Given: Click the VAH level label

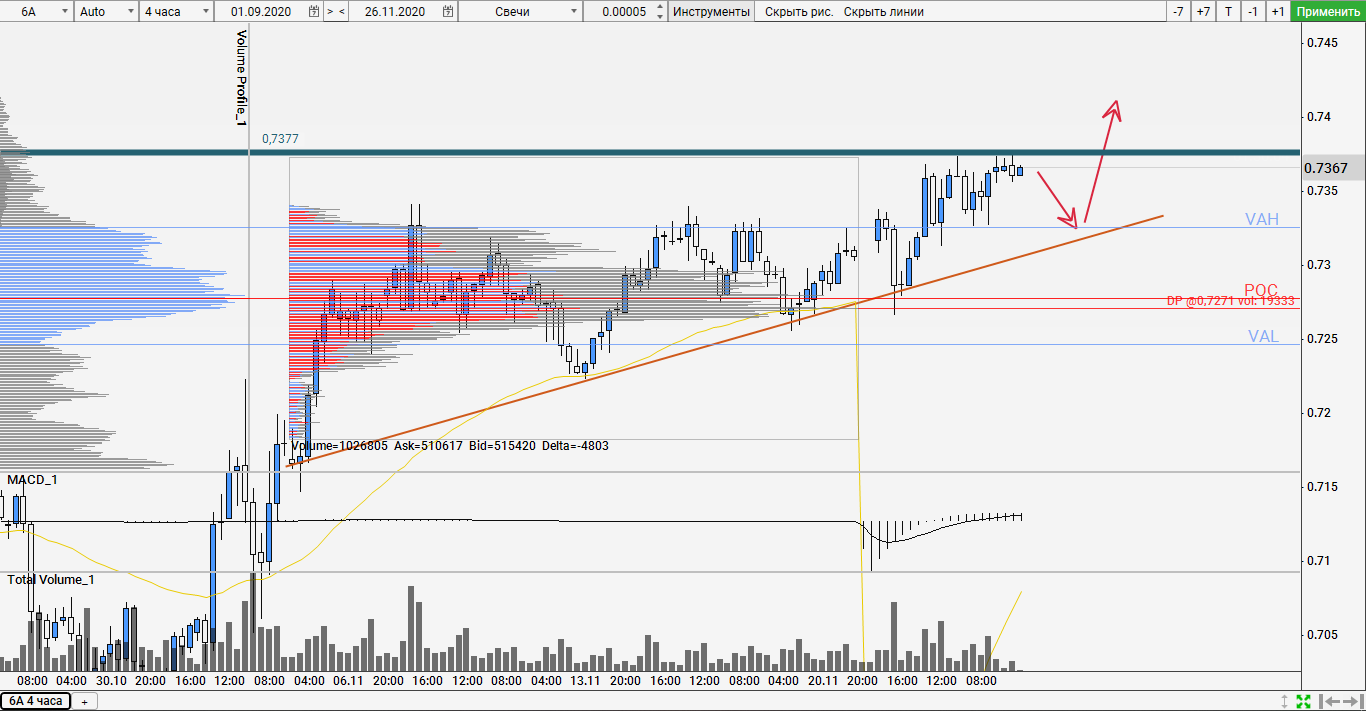Looking at the screenshot, I should [x=1262, y=219].
